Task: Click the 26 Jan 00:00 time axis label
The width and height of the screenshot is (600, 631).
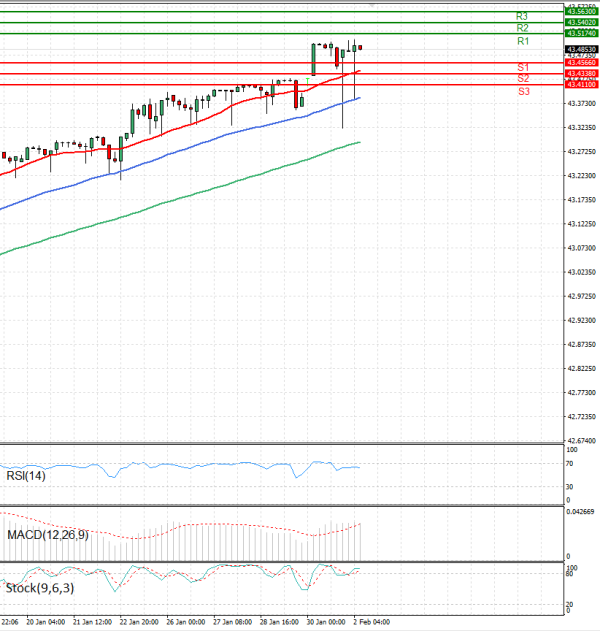Action: (x=185, y=622)
